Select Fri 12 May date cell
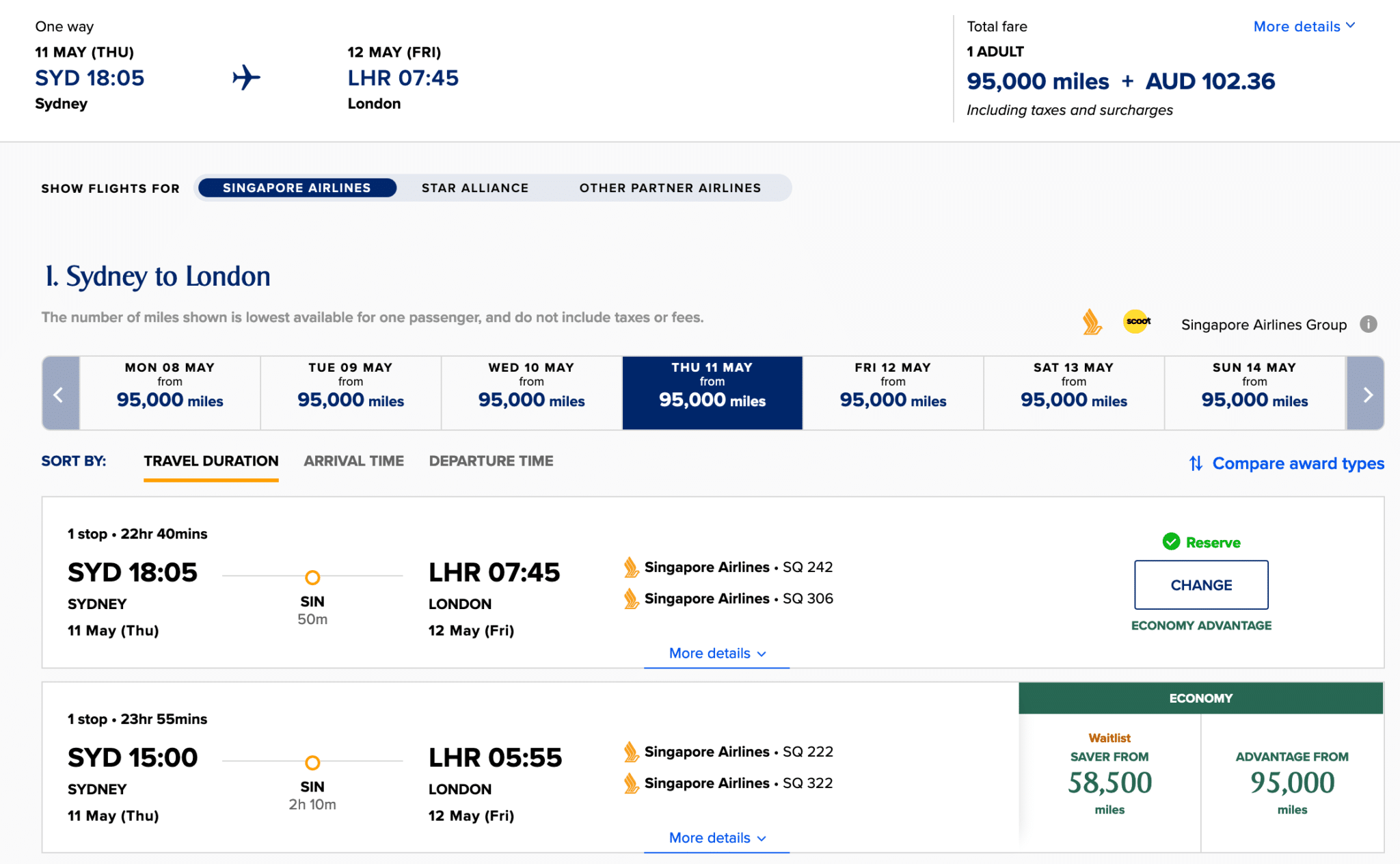 click(x=892, y=393)
